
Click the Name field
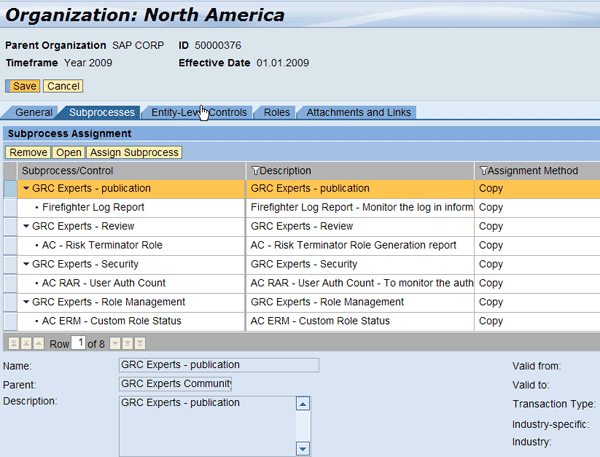point(219,365)
